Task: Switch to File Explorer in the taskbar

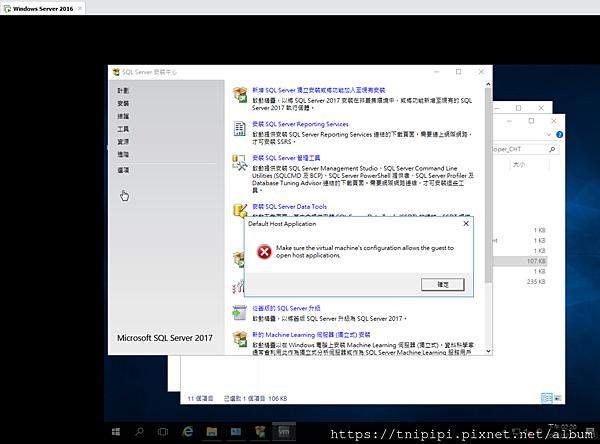Action: pos(212,432)
